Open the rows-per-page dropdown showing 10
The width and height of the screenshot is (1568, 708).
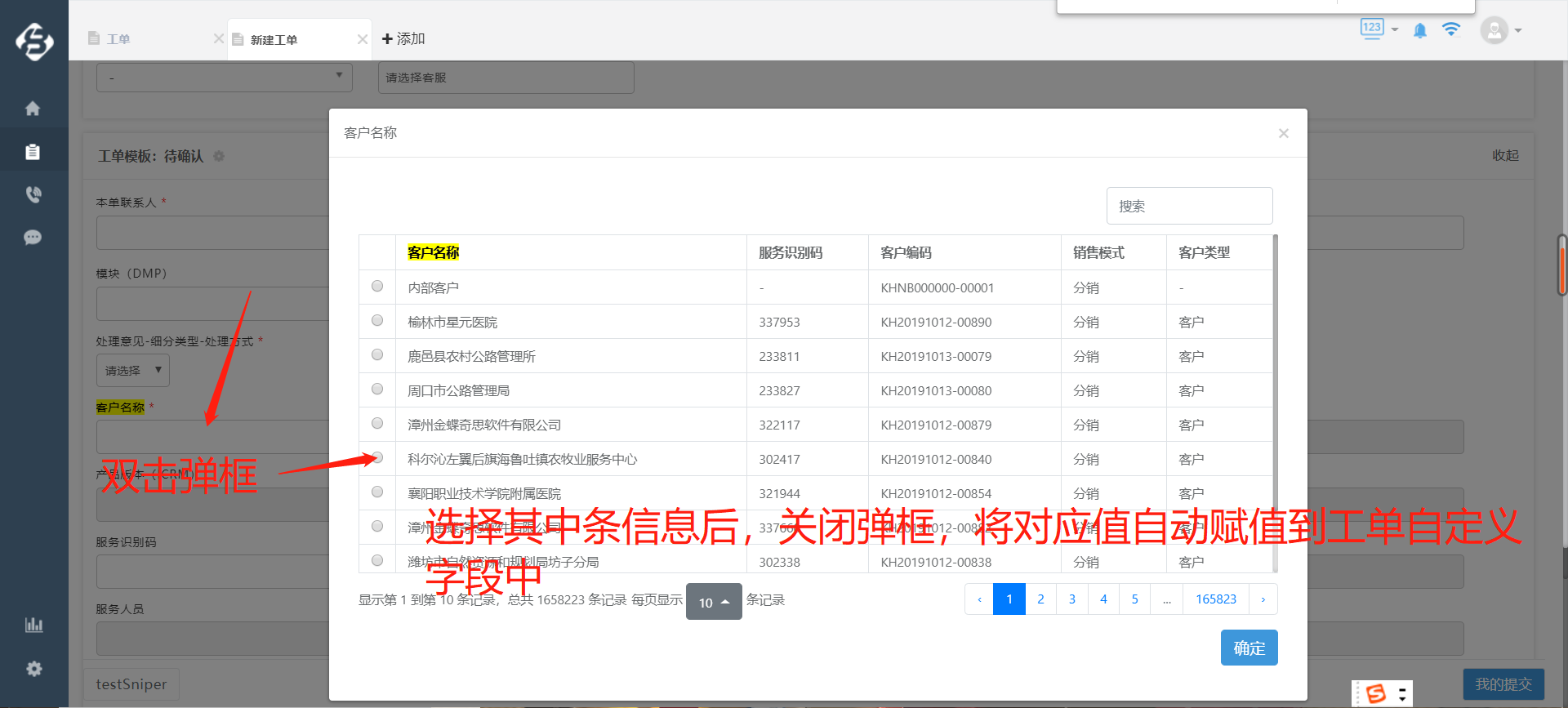click(x=714, y=602)
